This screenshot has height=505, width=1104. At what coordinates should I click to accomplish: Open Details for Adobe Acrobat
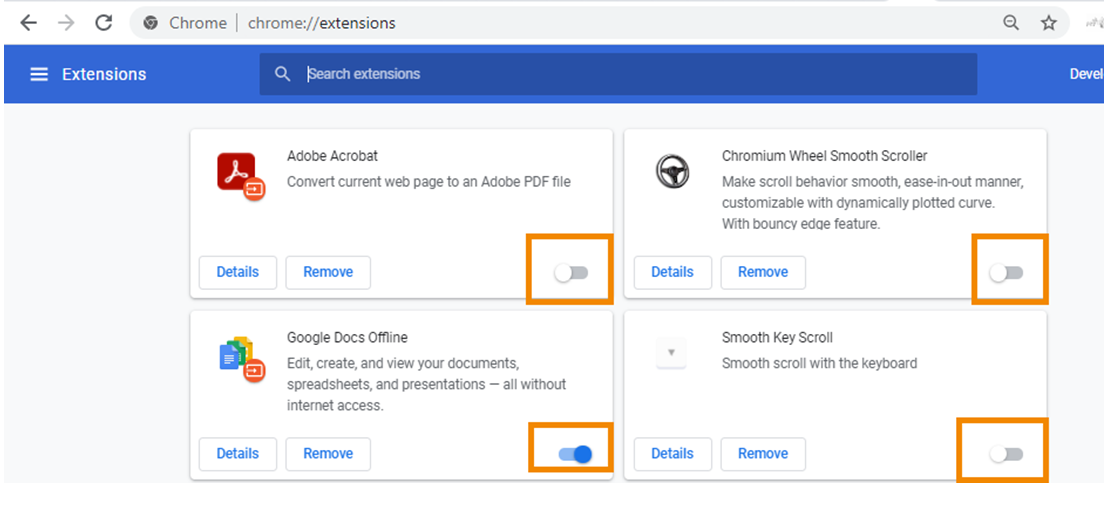click(x=238, y=272)
